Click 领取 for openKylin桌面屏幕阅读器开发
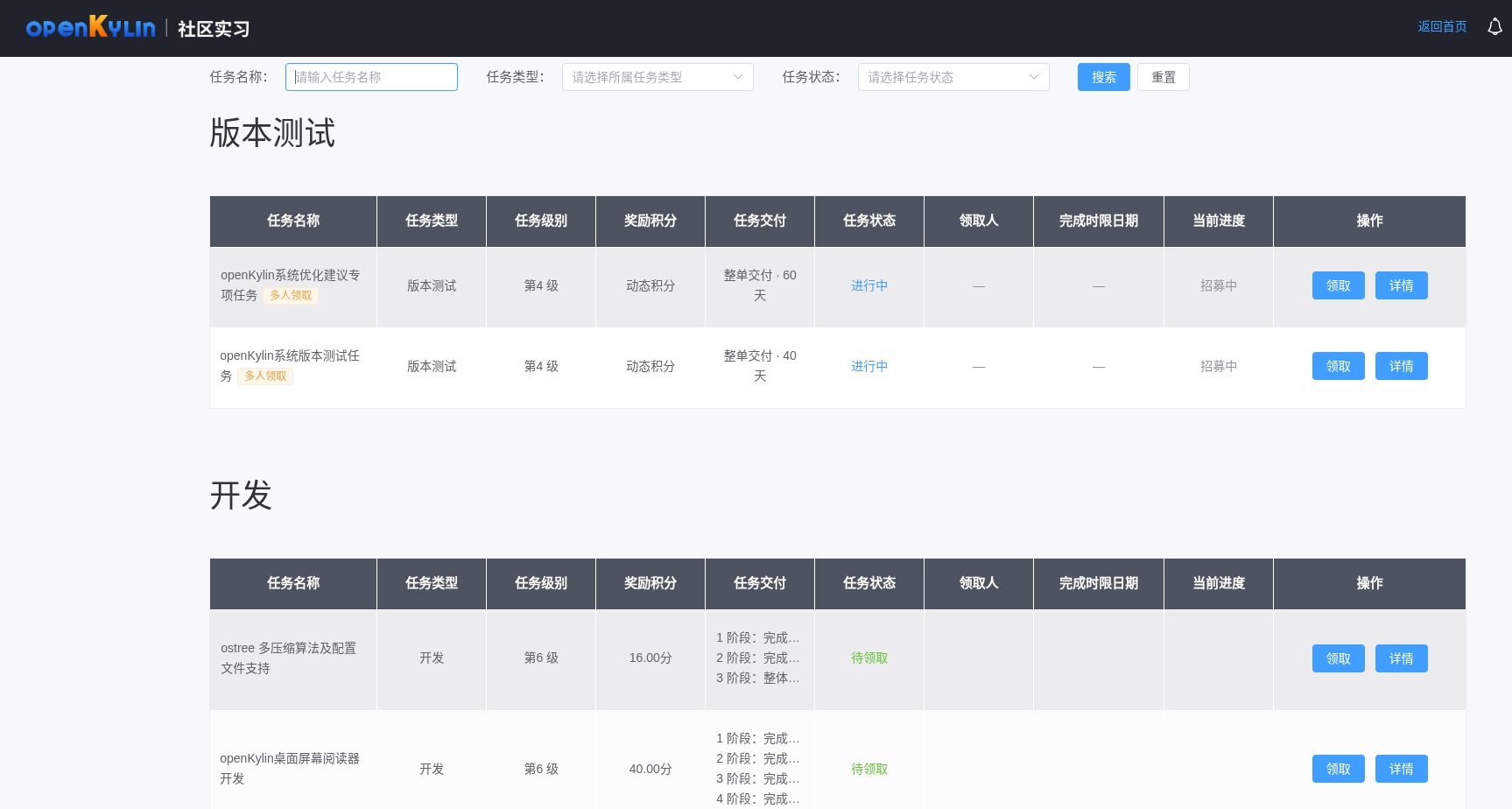Image resolution: width=1512 pixels, height=809 pixels. (x=1338, y=769)
